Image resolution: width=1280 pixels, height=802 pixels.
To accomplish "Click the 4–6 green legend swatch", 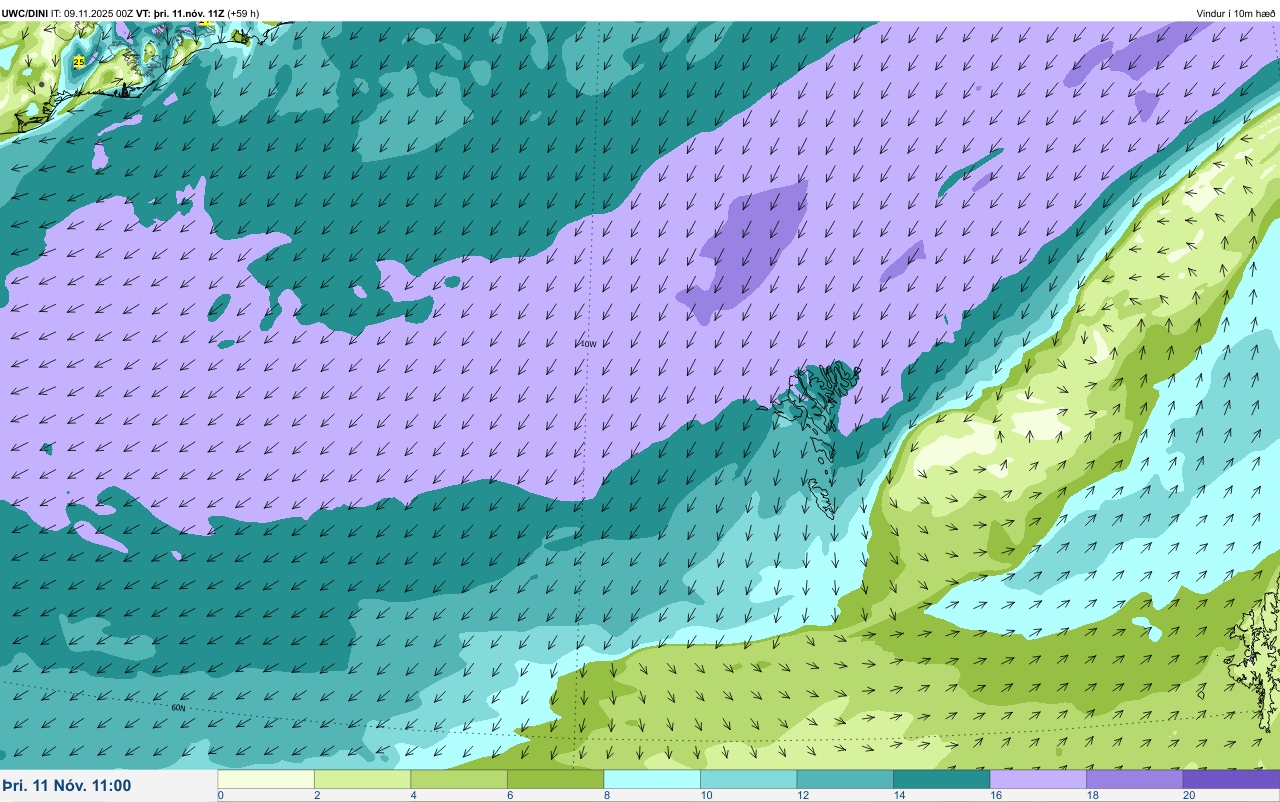I will [459, 779].
